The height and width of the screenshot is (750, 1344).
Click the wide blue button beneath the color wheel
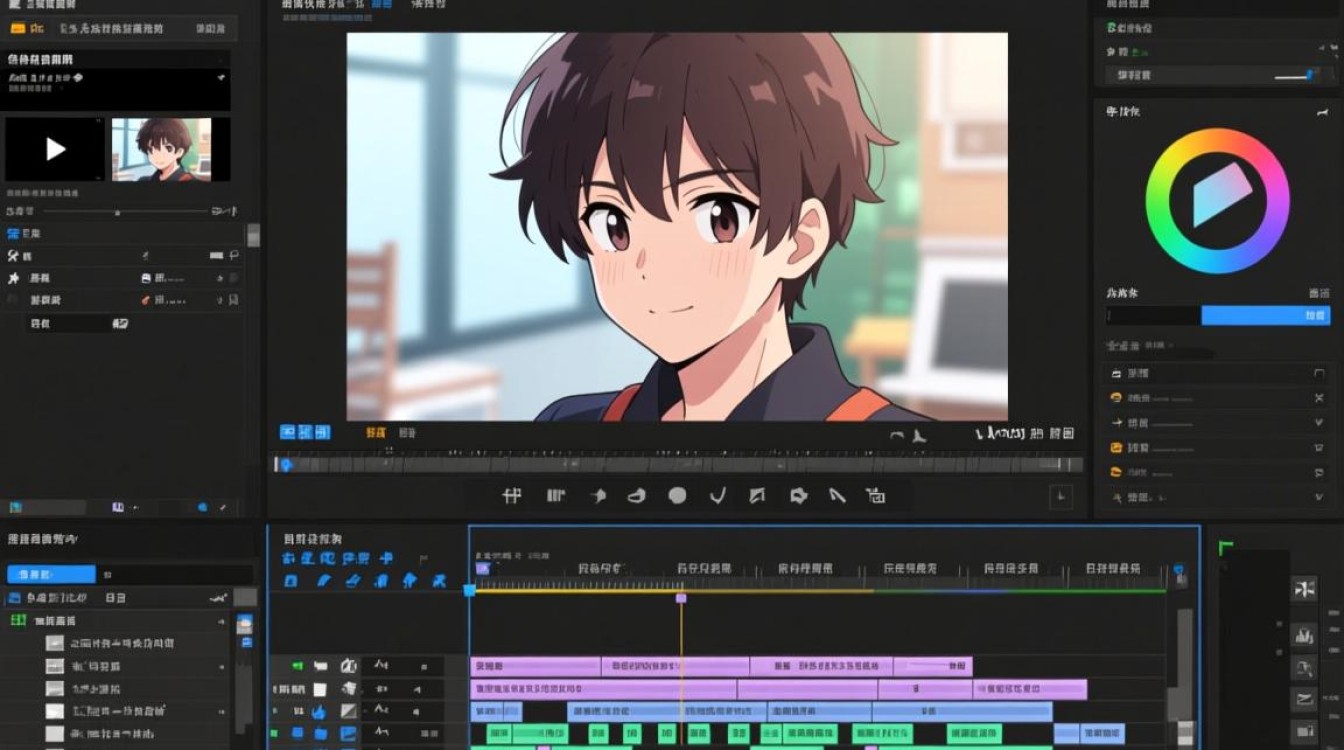(1266, 315)
